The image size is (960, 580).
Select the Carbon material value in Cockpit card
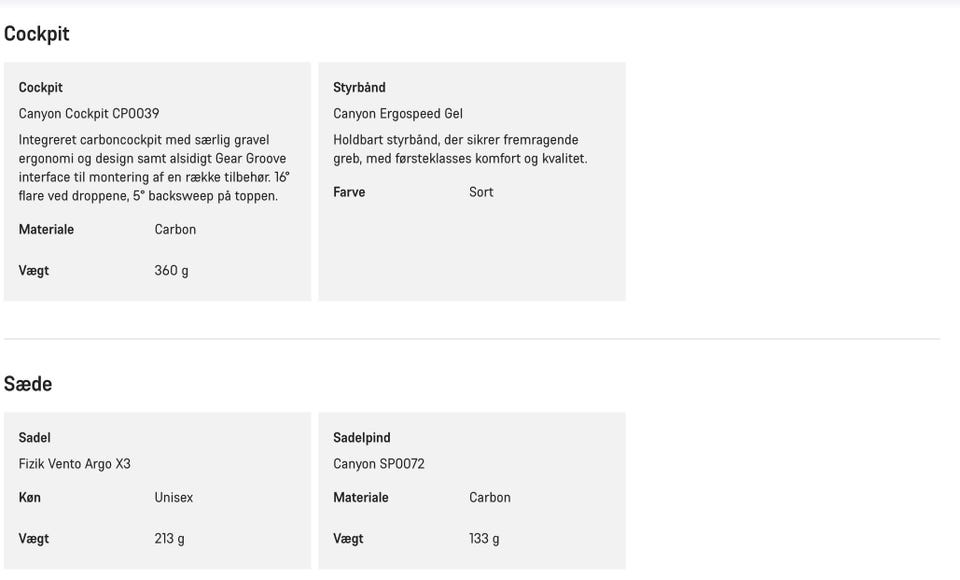pos(175,230)
